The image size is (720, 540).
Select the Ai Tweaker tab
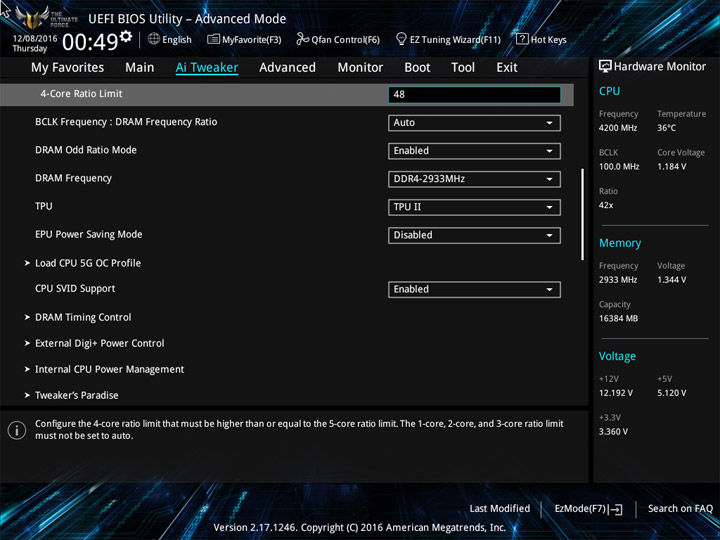tap(207, 68)
